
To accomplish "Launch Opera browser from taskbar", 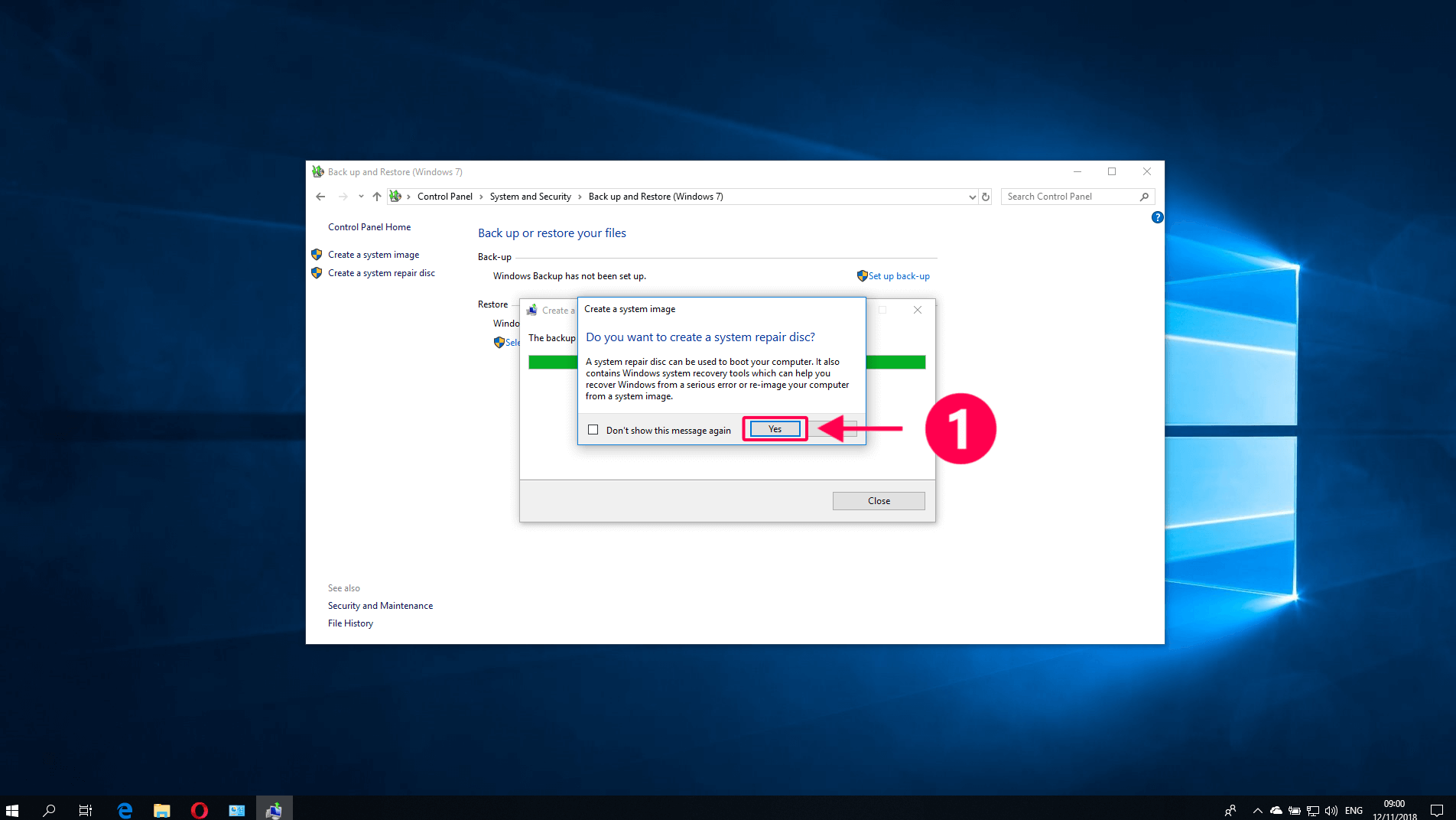I will [199, 810].
